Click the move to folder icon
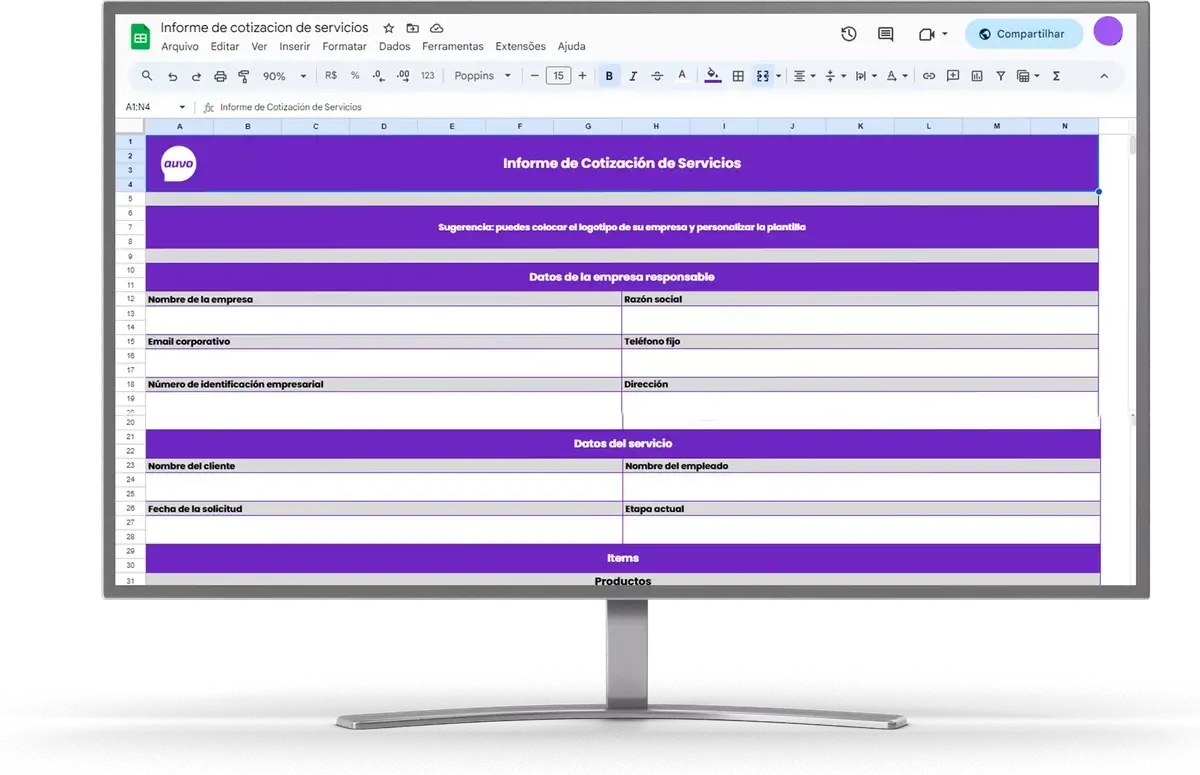 click(x=413, y=28)
